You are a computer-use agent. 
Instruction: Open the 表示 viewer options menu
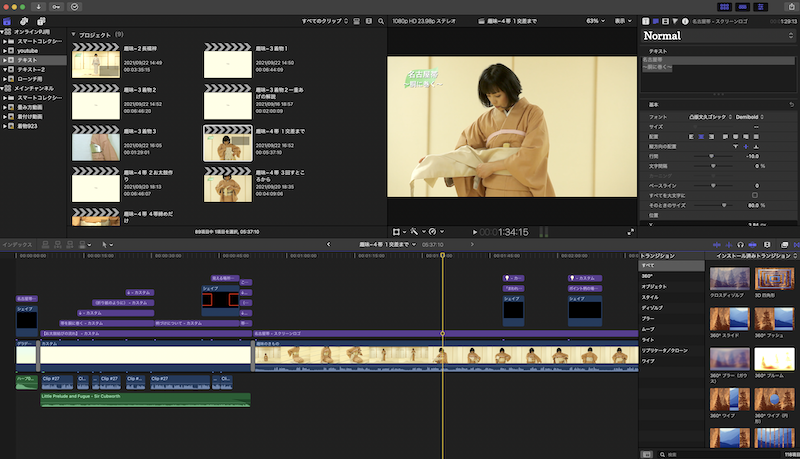622,20
